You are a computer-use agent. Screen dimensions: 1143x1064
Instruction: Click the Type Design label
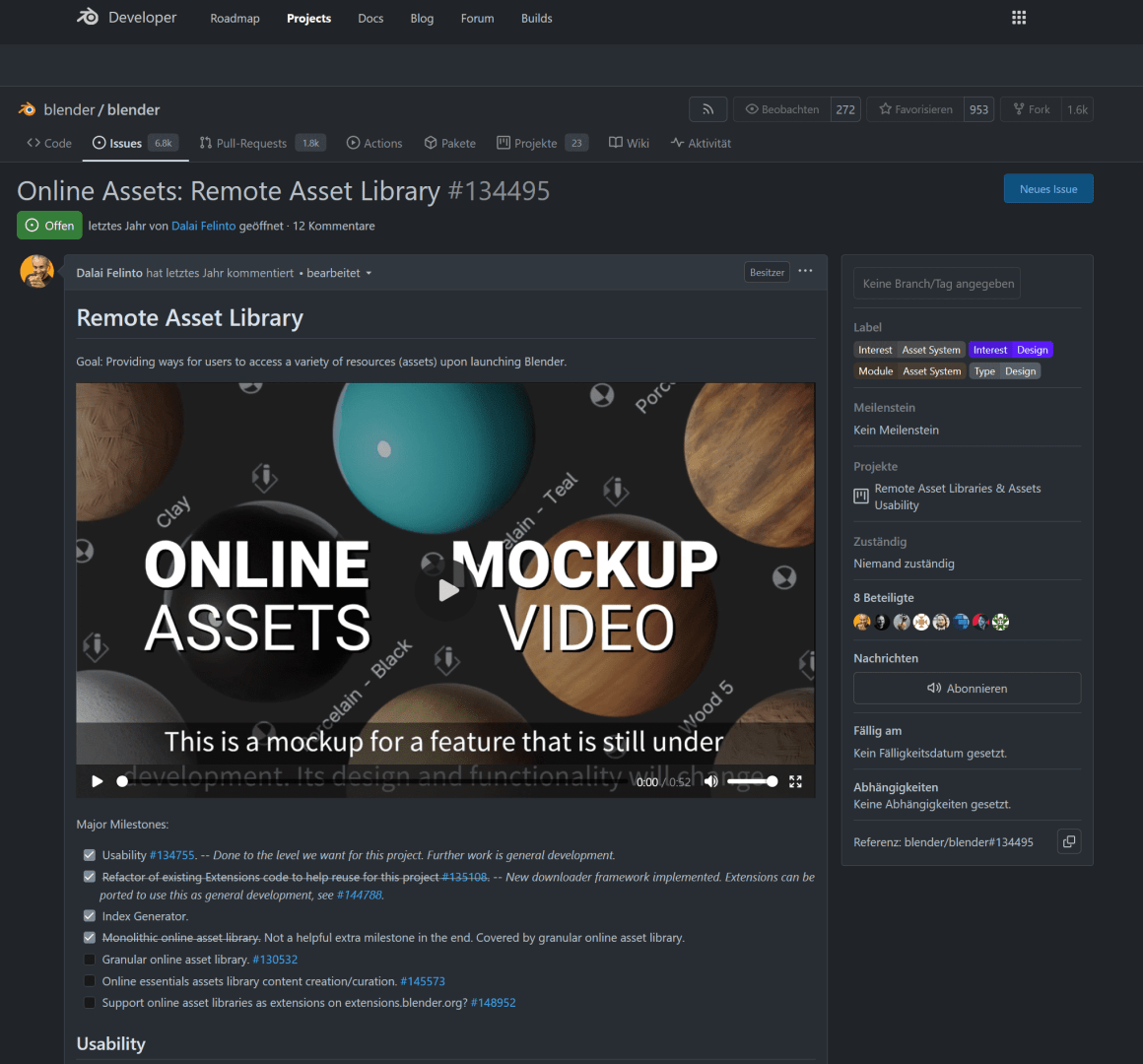pos(1004,371)
